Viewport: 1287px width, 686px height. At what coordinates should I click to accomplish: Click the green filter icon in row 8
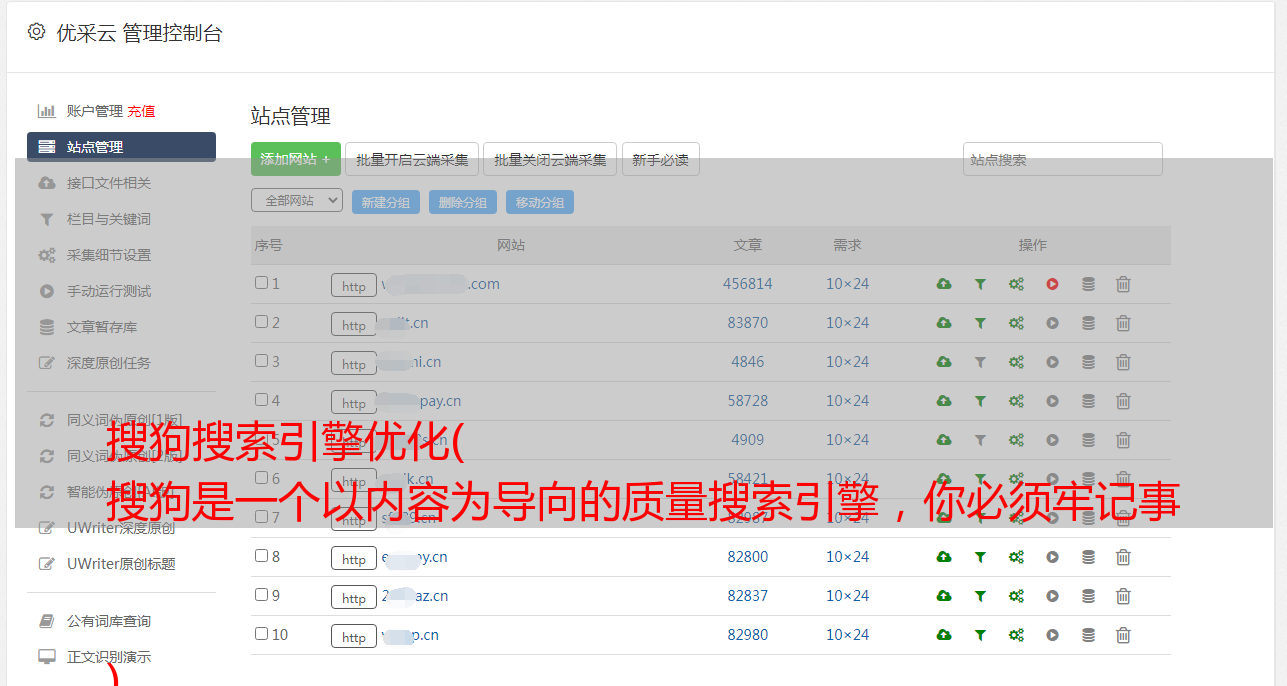(x=980, y=557)
